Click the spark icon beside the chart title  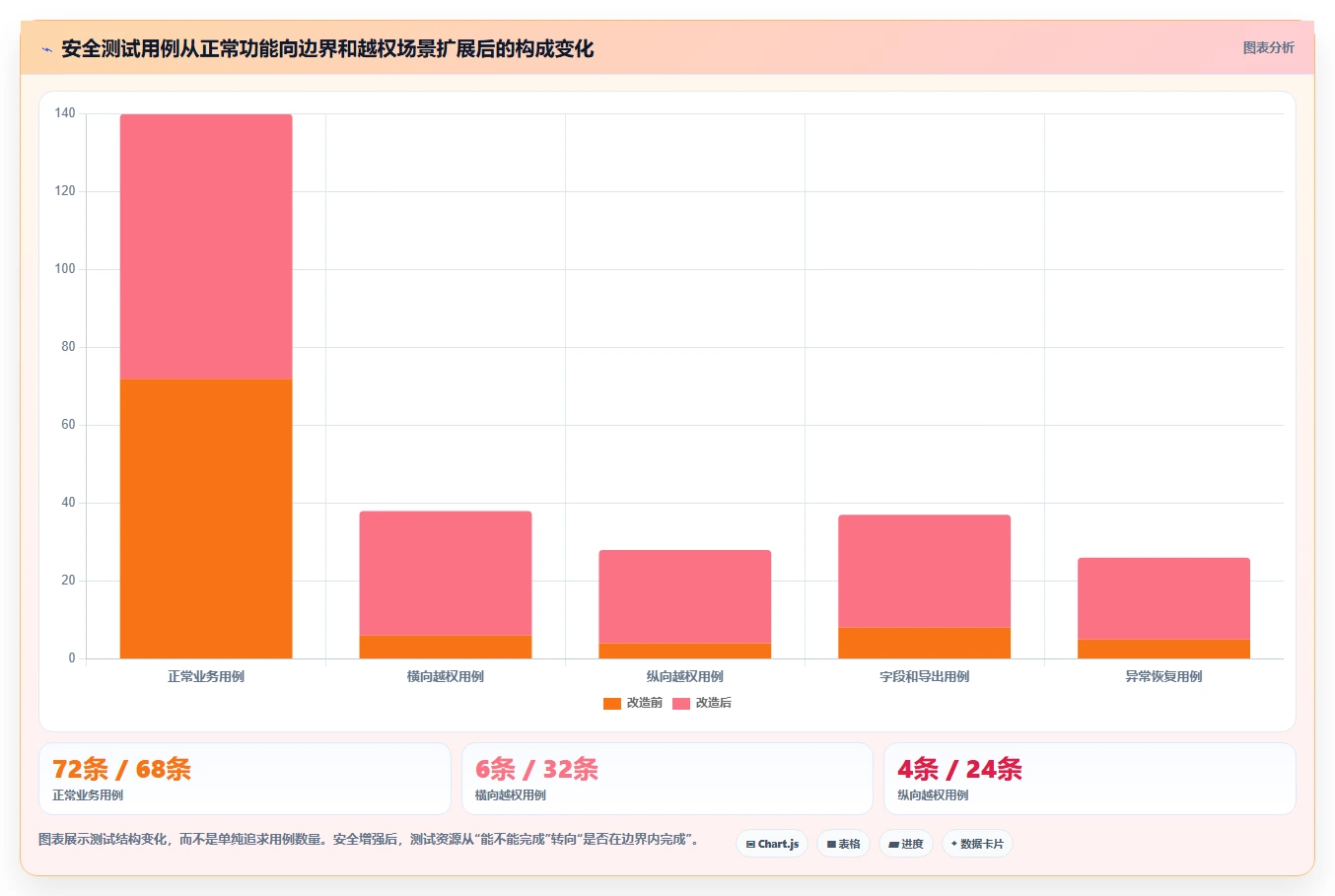pyautogui.click(x=46, y=49)
